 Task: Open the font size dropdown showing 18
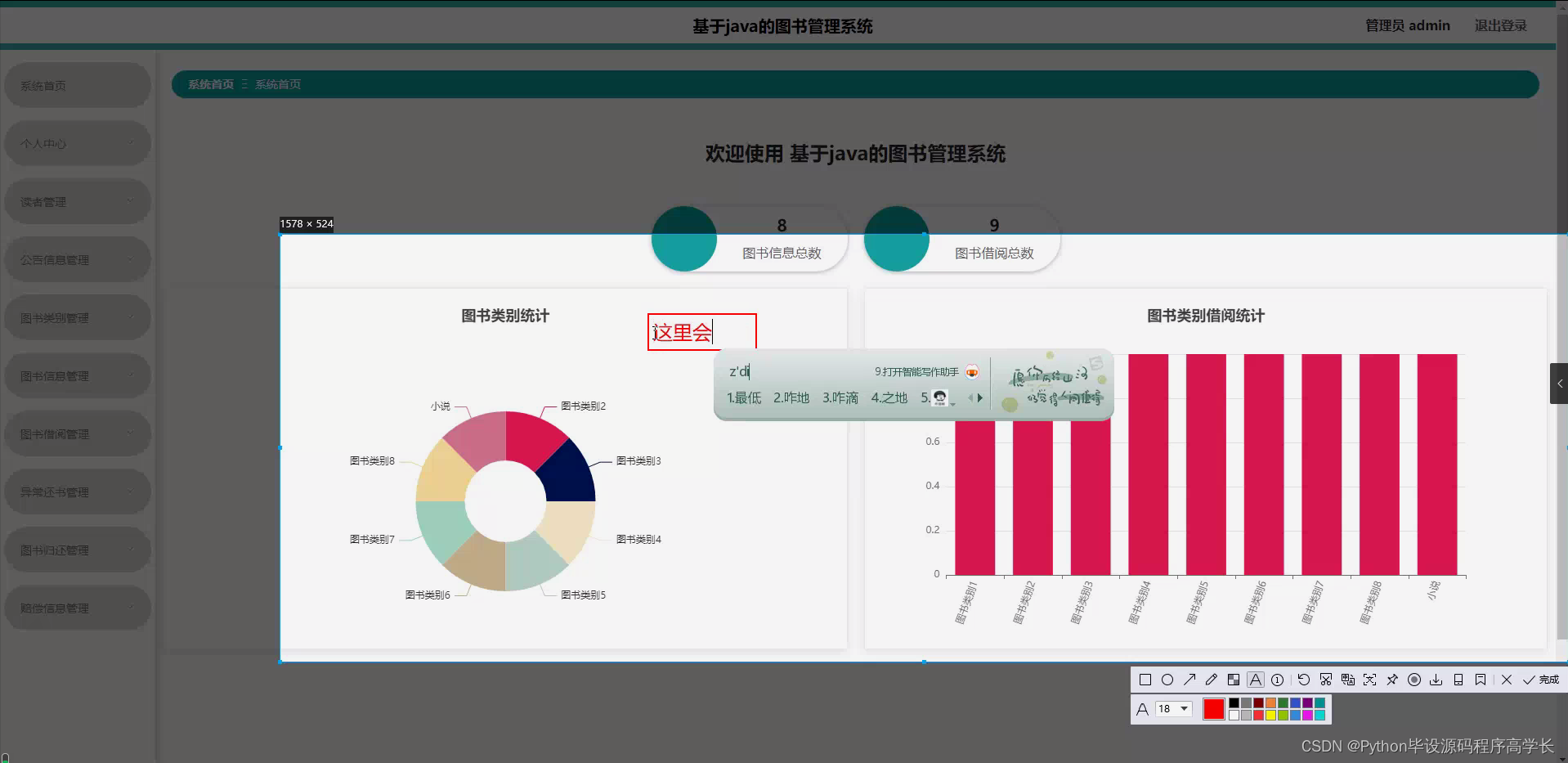point(1174,708)
